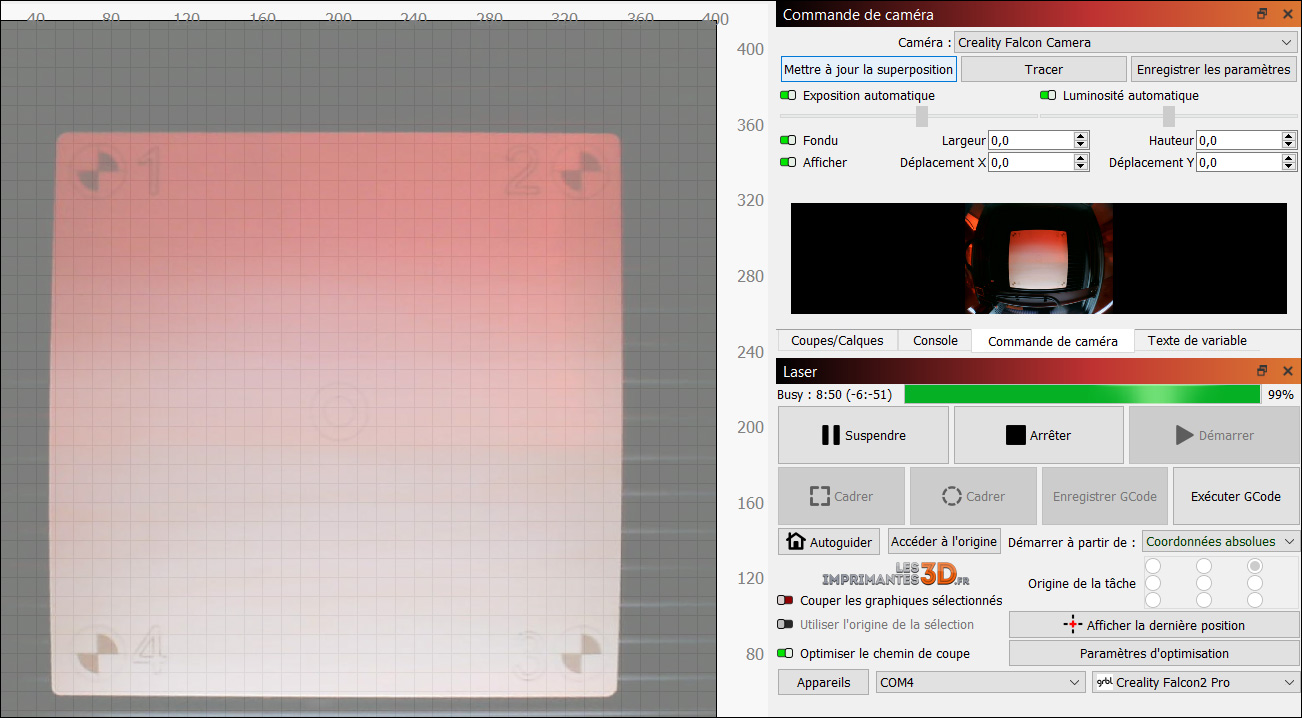Undock the Commande de caméra panel
1302x718 pixels.
tap(1263, 14)
